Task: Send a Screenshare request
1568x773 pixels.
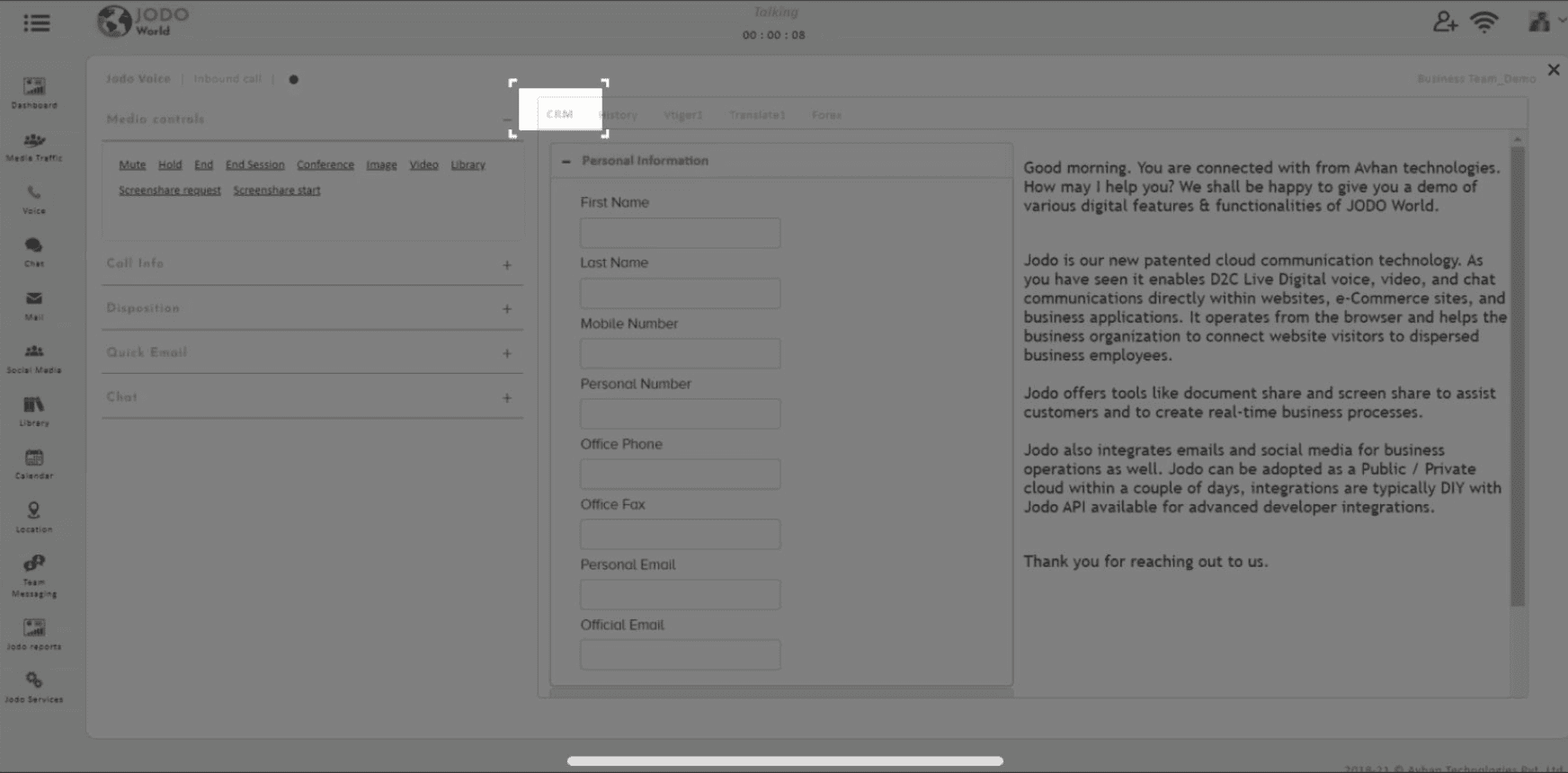Action: click(x=170, y=191)
